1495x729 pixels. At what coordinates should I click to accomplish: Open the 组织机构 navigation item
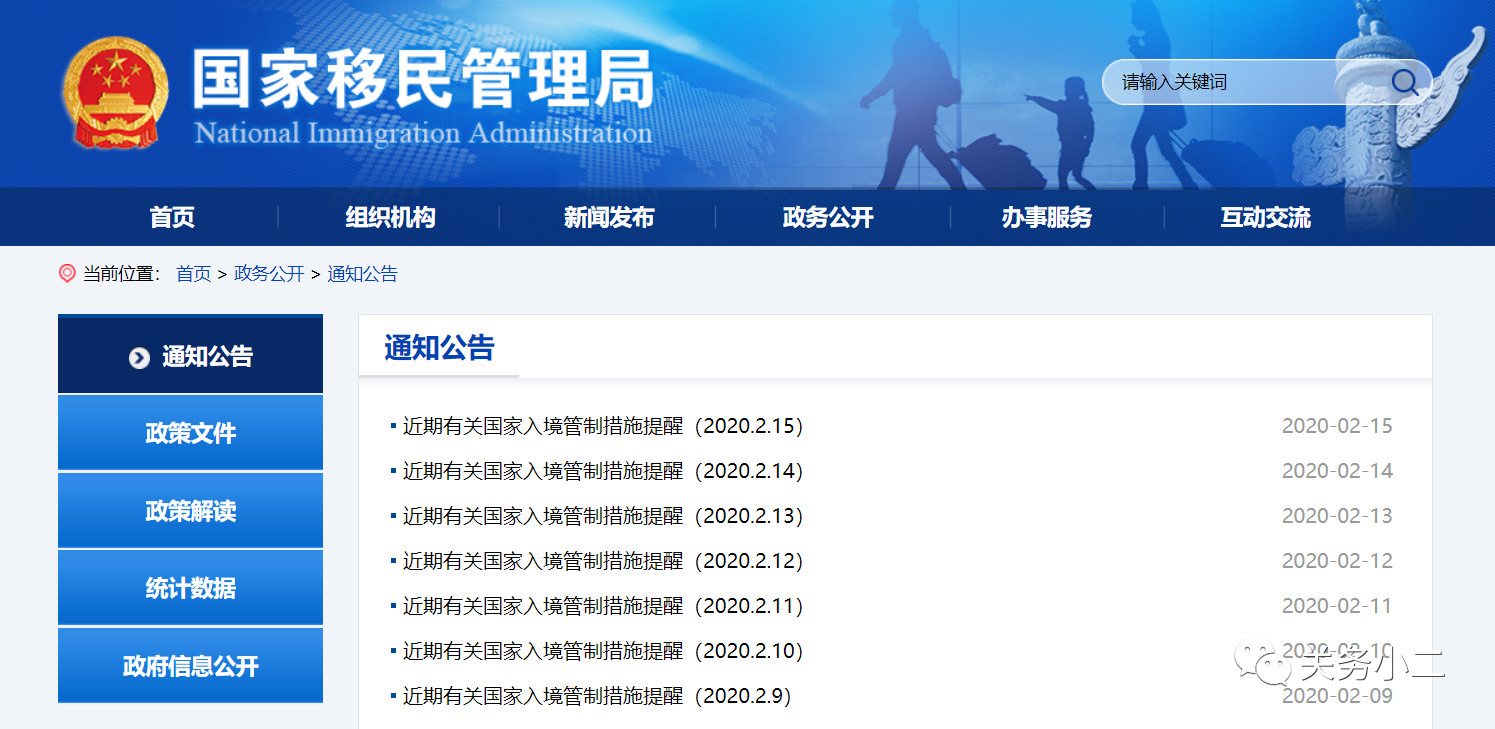click(390, 217)
